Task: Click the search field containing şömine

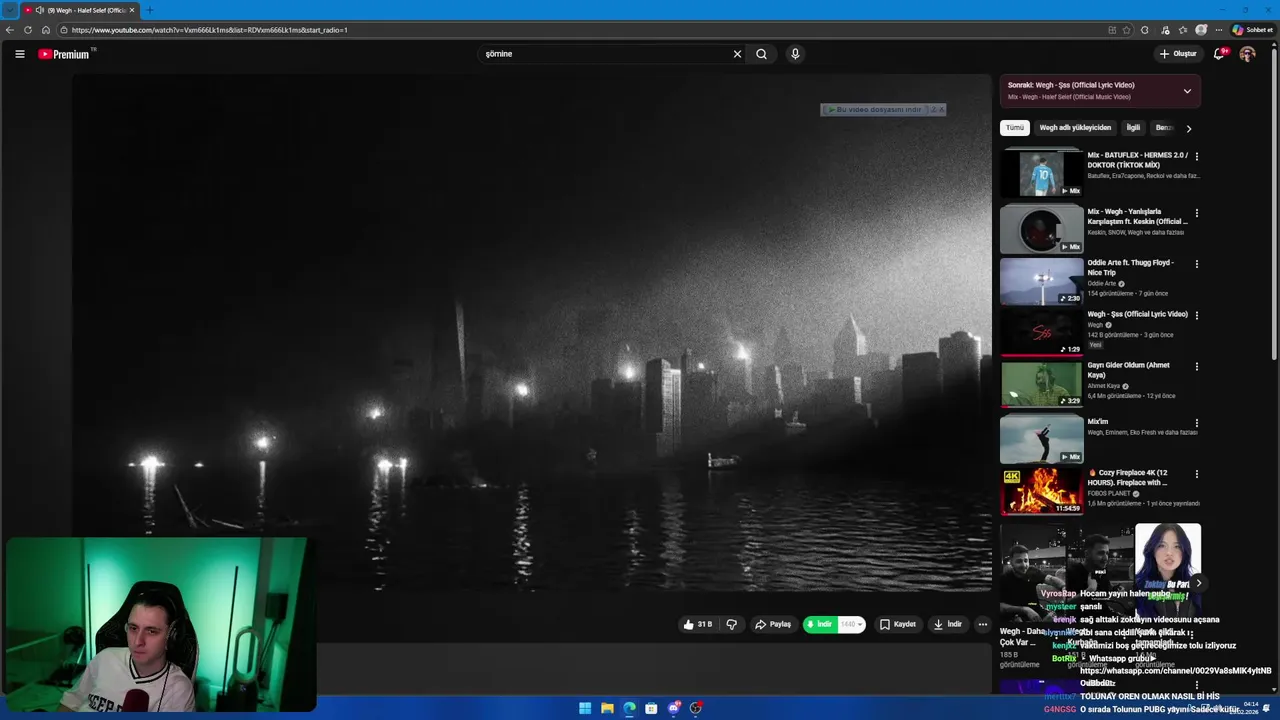Action: click(606, 54)
